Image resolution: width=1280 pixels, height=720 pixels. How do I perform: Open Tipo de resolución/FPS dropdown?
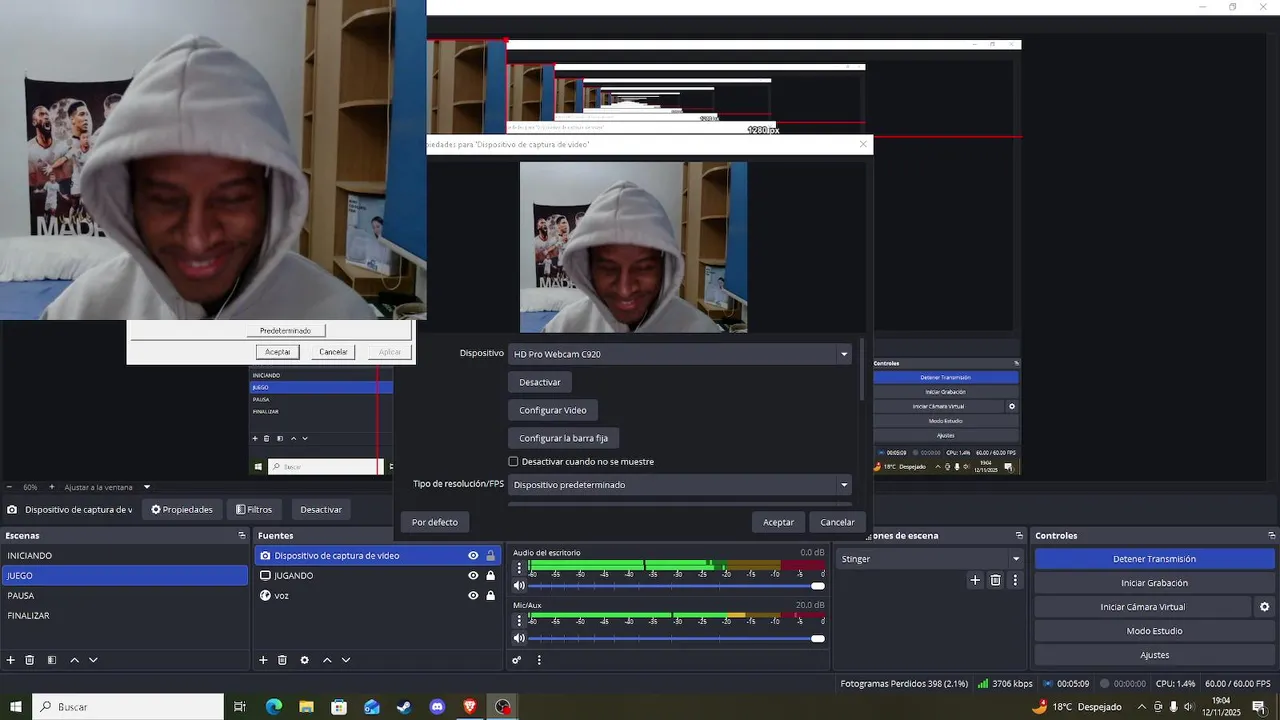pos(680,485)
